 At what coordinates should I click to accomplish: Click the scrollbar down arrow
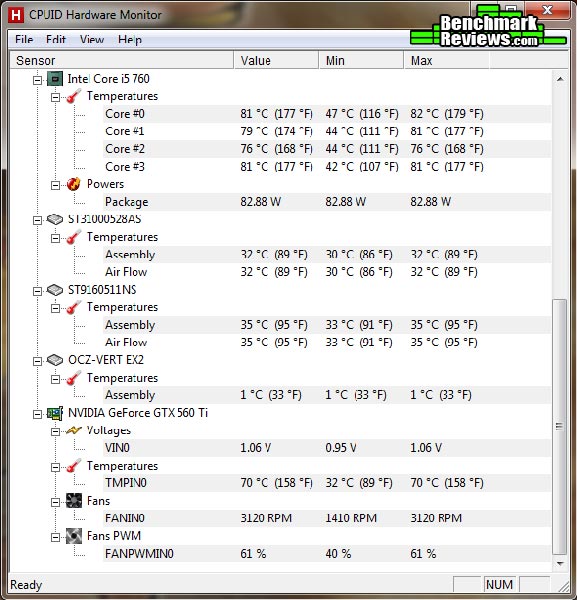click(560, 563)
